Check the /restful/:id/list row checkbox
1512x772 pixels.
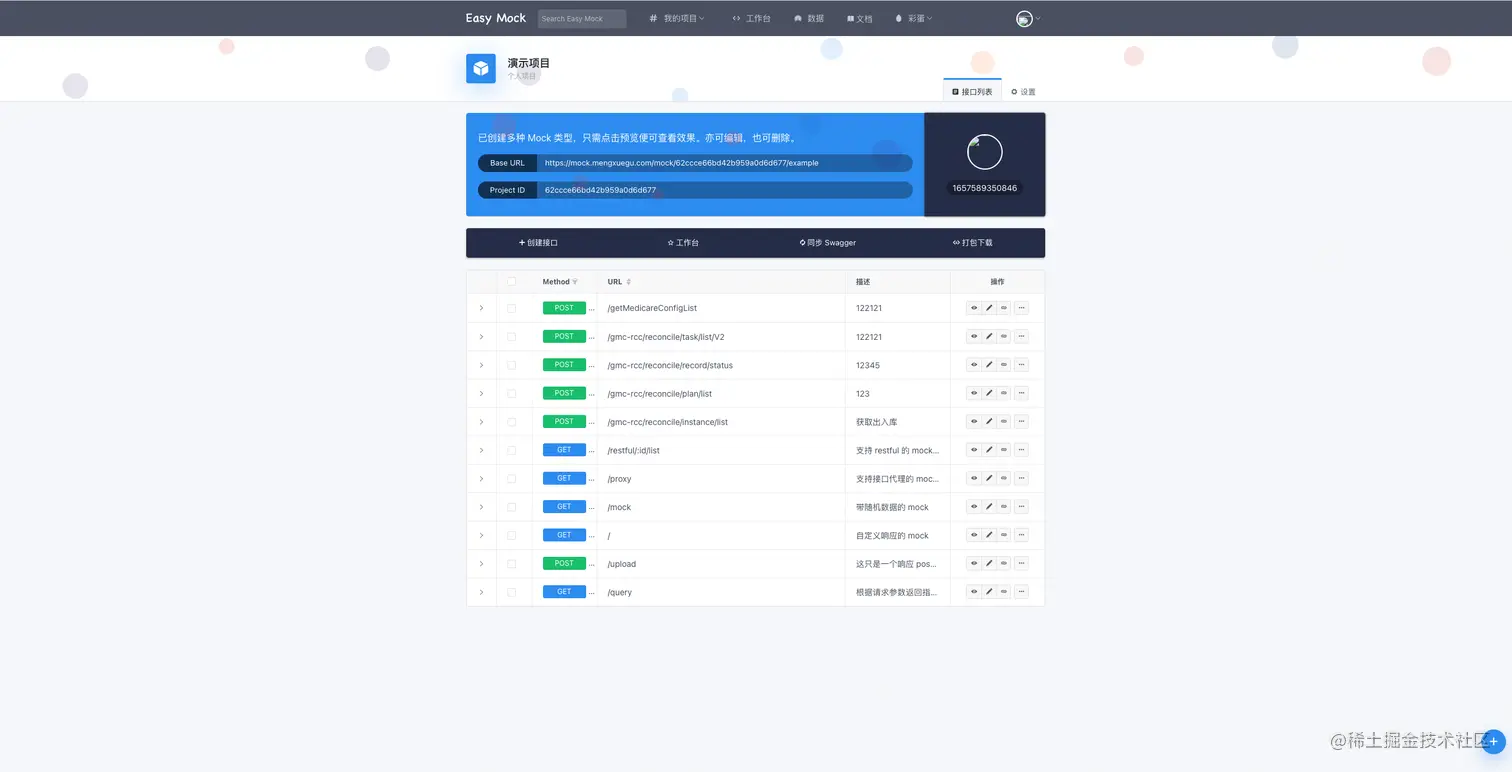point(512,450)
